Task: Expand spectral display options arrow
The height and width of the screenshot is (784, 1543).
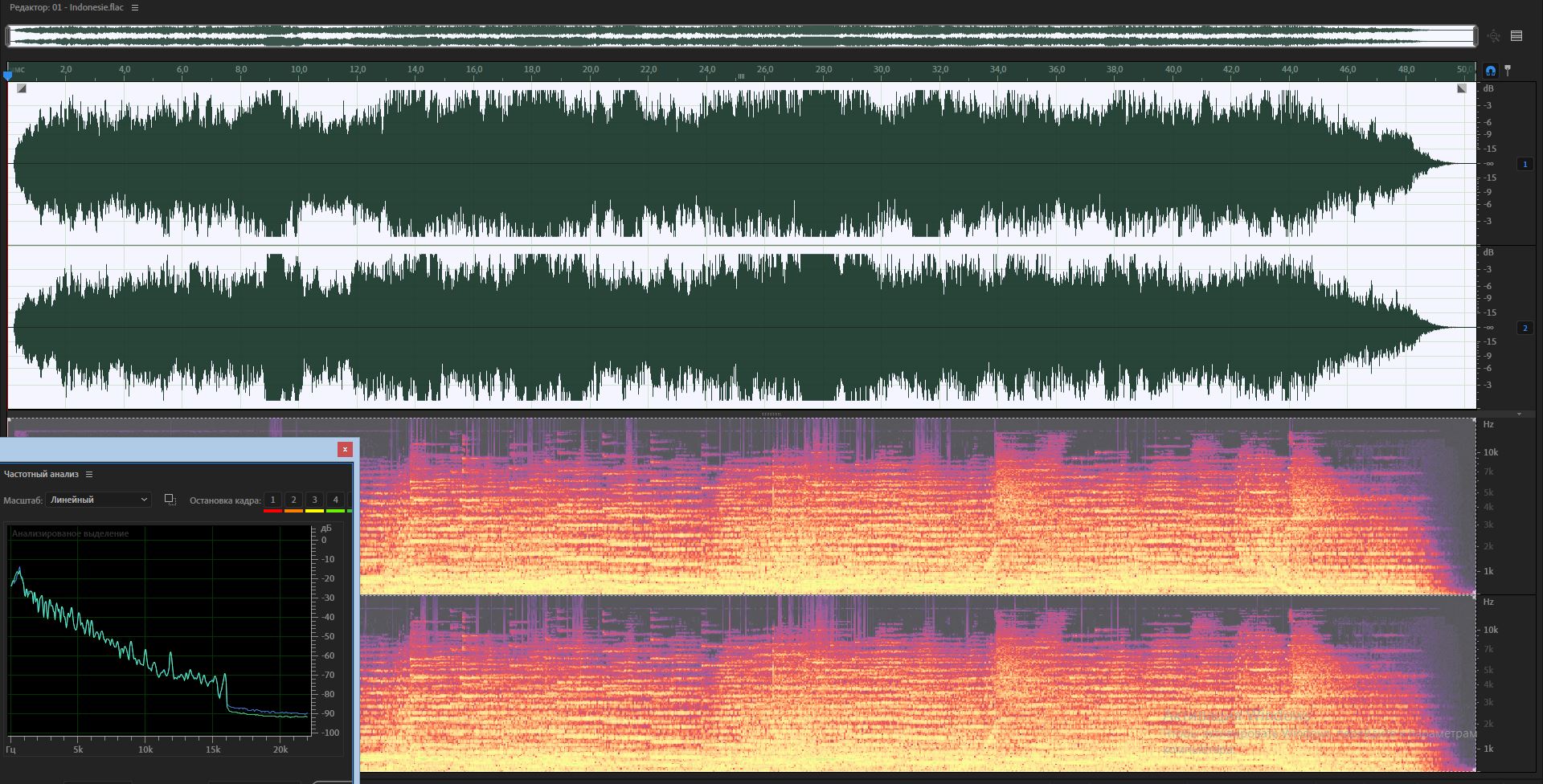Action: (x=1519, y=414)
